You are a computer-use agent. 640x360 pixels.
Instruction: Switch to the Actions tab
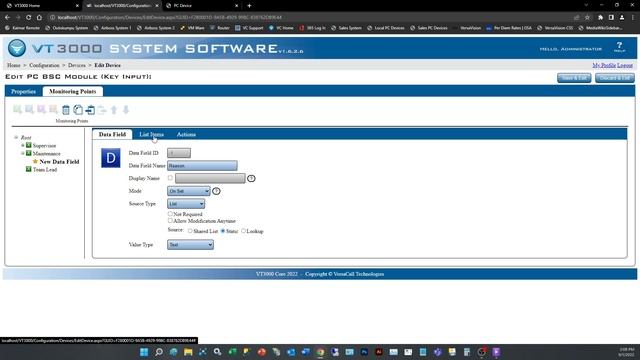point(186,134)
